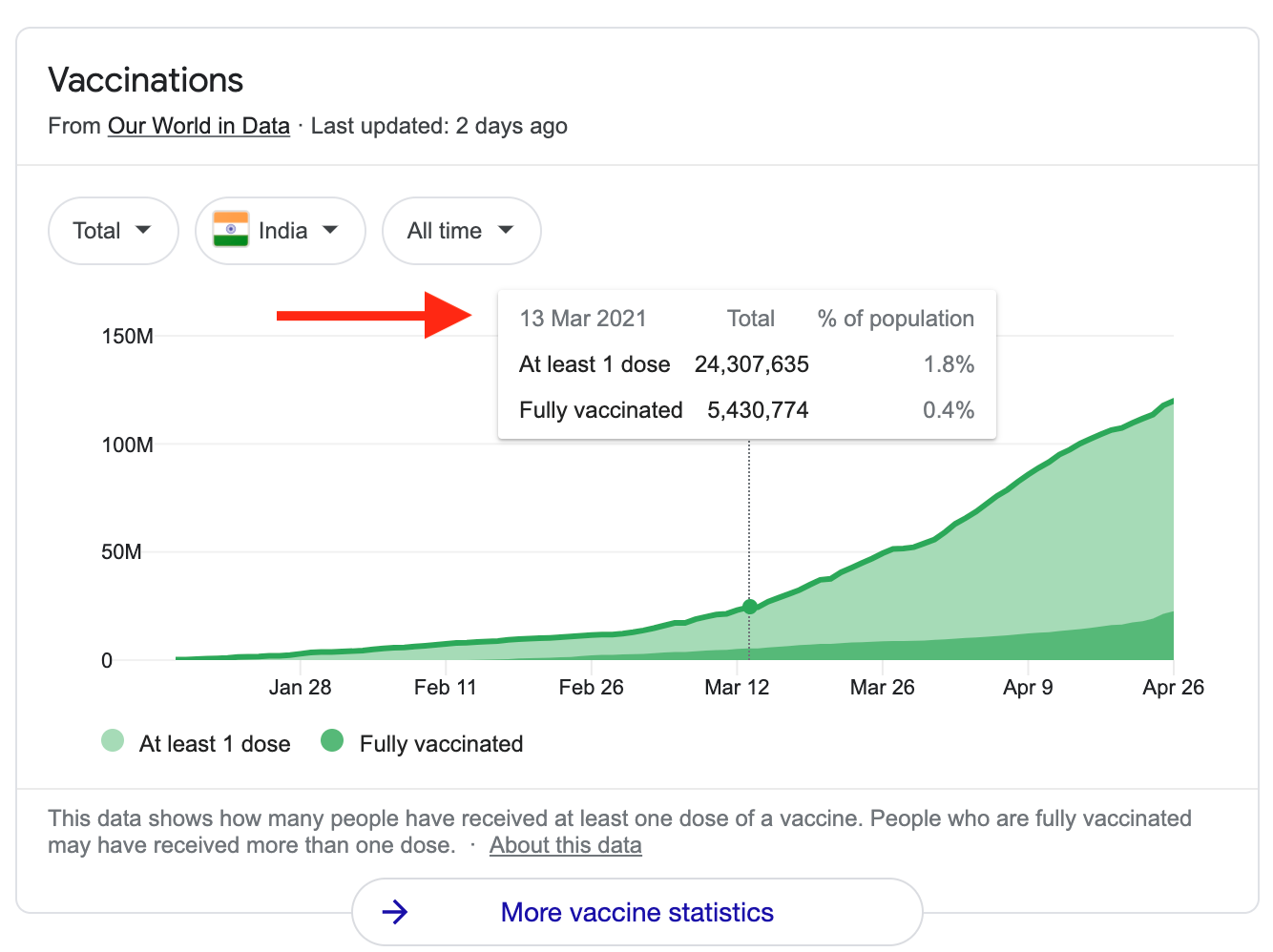The height and width of the screenshot is (952, 1273).
Task: Click the caret arrow in the Total selector
Action: pos(144,230)
